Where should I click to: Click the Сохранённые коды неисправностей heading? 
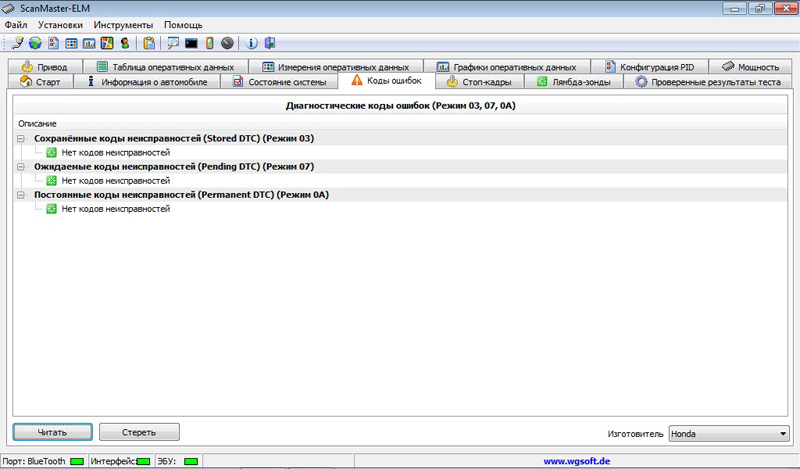click(174, 138)
